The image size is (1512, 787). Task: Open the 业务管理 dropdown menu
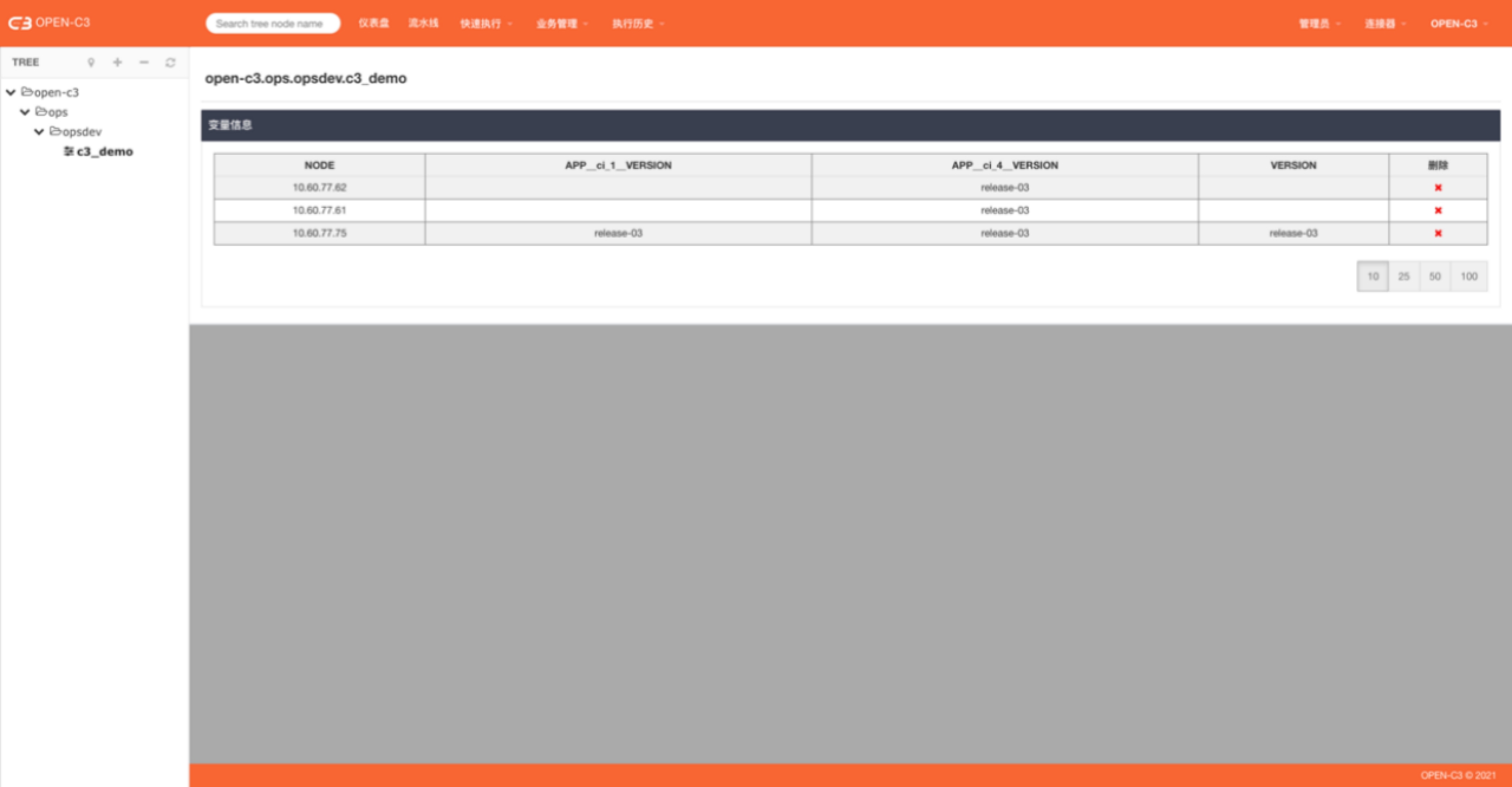pyautogui.click(x=561, y=24)
